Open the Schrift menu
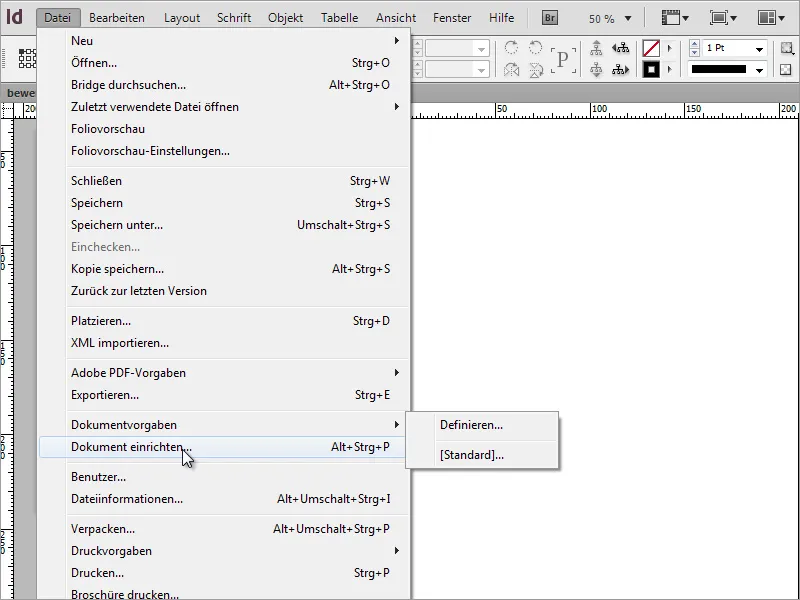800x600 pixels. [234, 18]
